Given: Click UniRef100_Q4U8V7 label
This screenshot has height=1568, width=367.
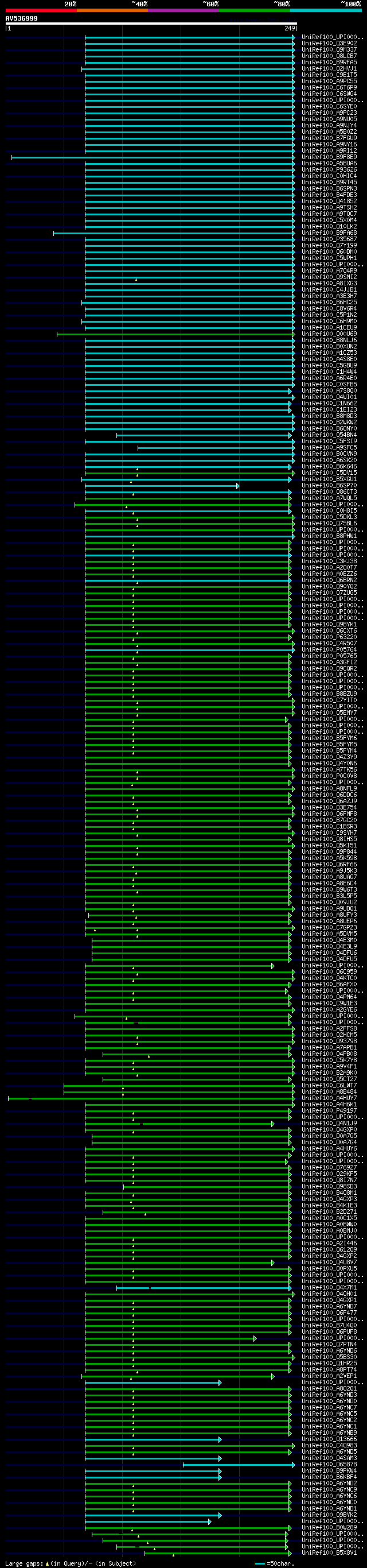Looking at the screenshot, I should (329, 1263).
